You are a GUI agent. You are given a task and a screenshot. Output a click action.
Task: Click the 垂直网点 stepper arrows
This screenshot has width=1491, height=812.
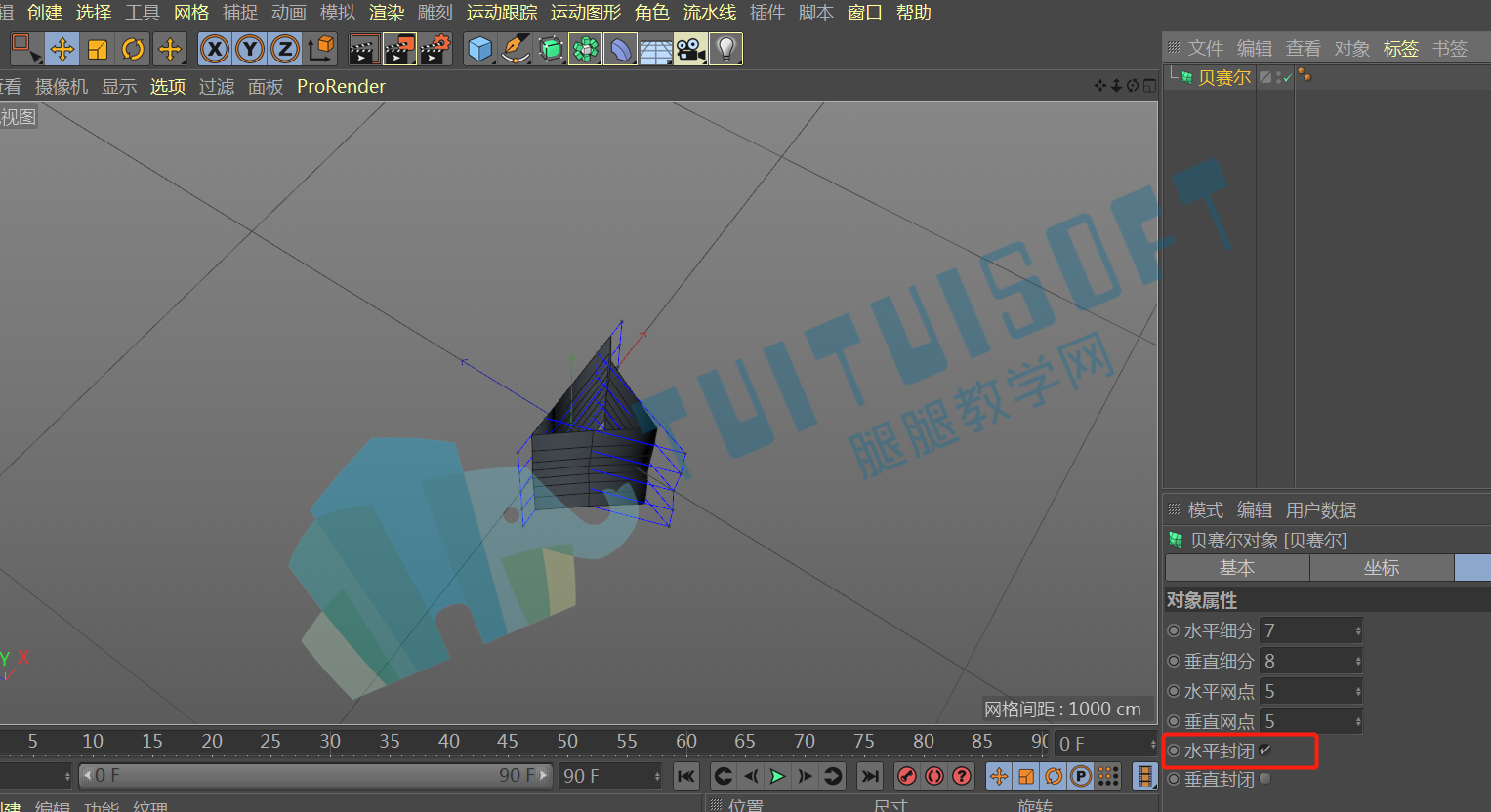[1358, 722]
